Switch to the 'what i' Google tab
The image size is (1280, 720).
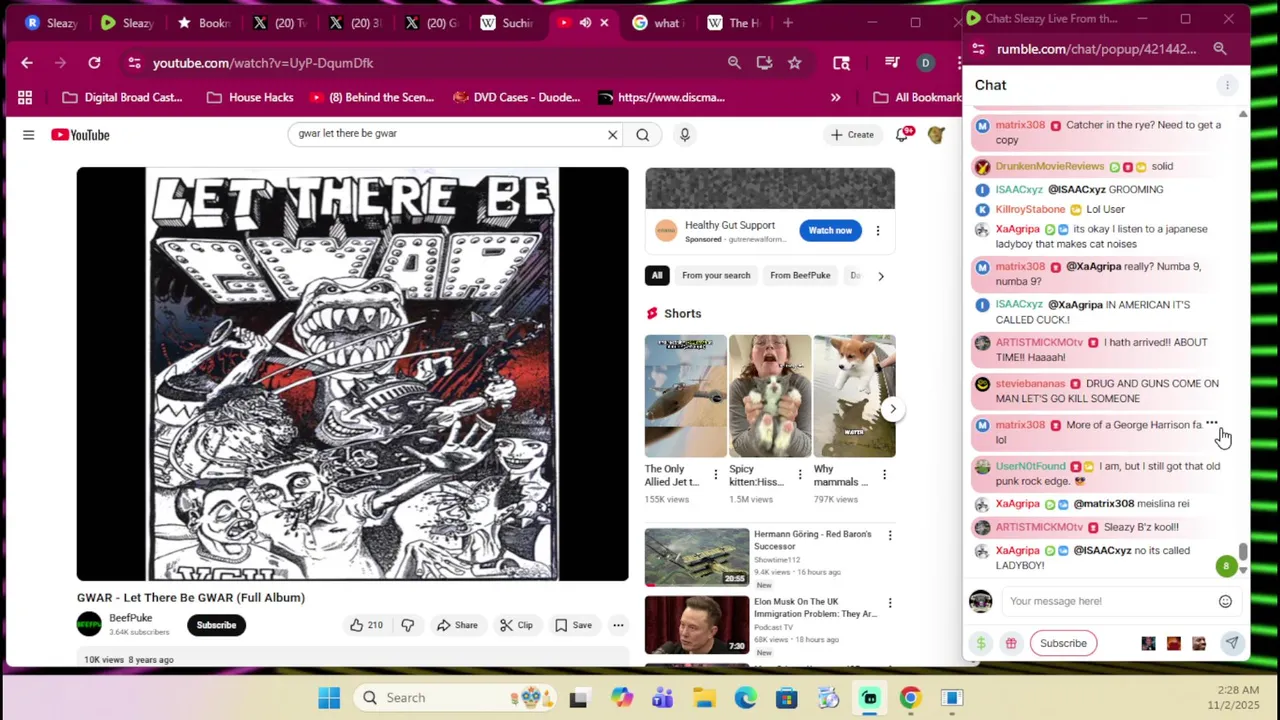pos(658,23)
